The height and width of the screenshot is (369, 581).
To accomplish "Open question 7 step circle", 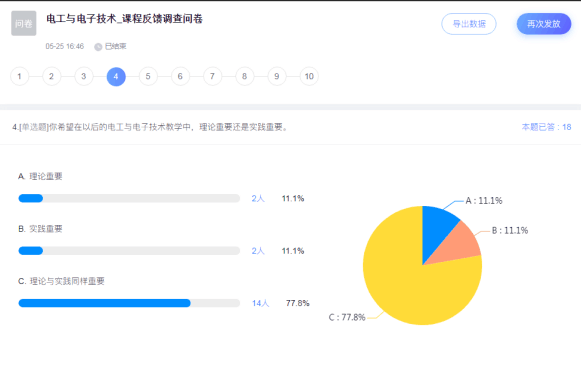I will (x=212, y=76).
